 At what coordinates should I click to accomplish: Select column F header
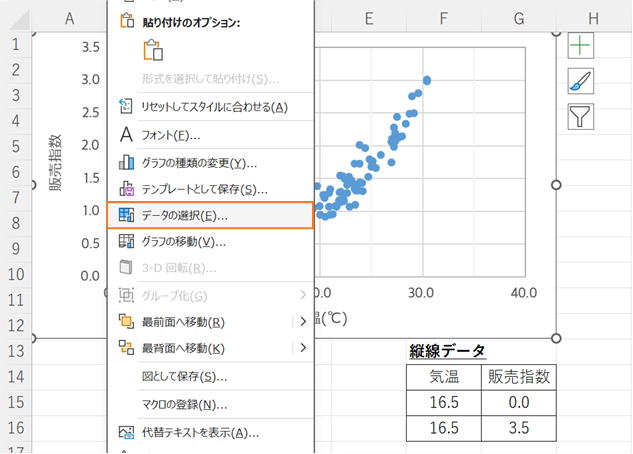pyautogui.click(x=444, y=19)
